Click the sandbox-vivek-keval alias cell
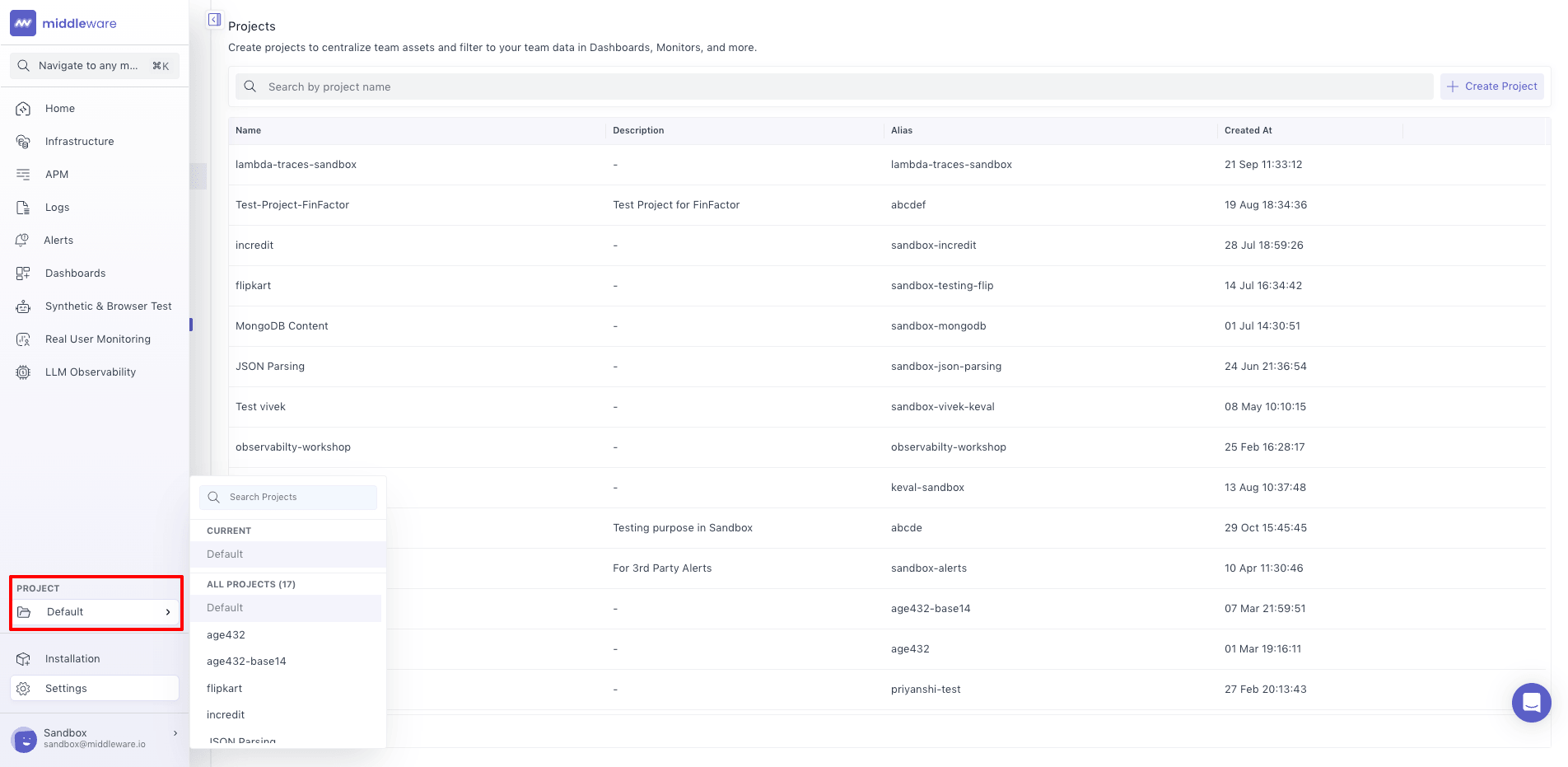The width and height of the screenshot is (1568, 767). (942, 407)
